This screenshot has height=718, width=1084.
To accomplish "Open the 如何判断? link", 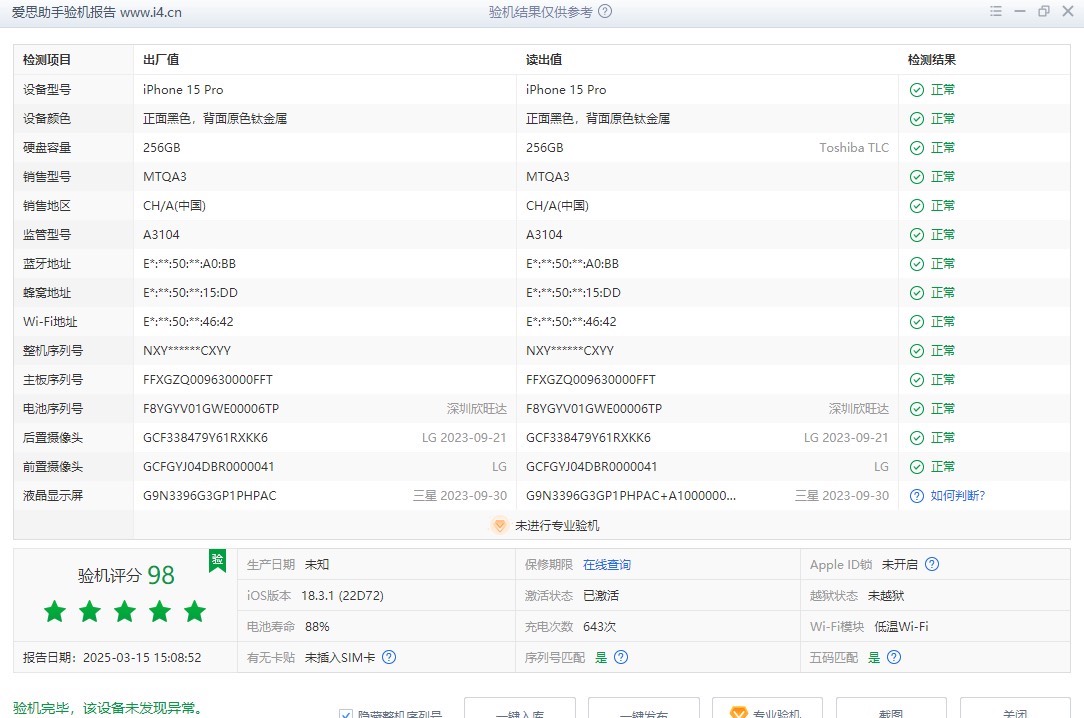I will coord(957,496).
